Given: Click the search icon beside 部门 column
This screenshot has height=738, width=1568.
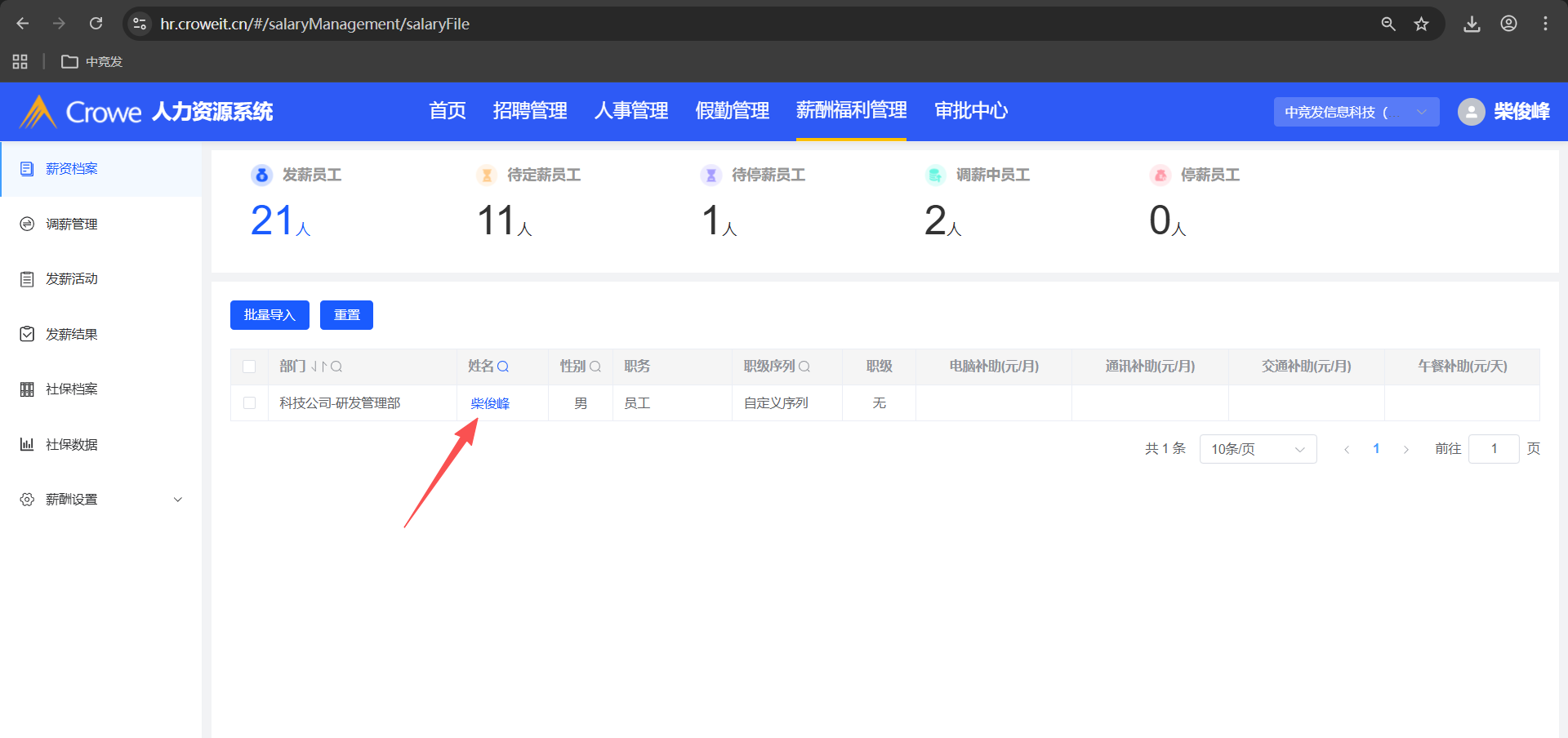Looking at the screenshot, I should coord(336,367).
